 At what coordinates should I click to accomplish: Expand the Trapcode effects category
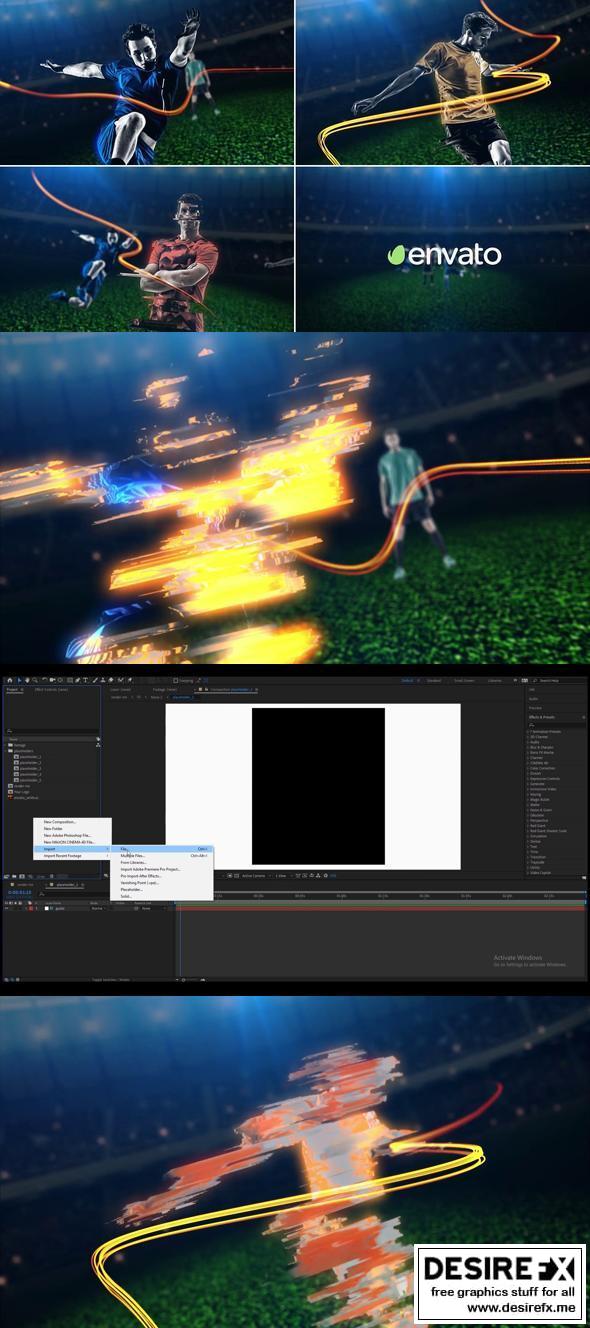[529, 862]
